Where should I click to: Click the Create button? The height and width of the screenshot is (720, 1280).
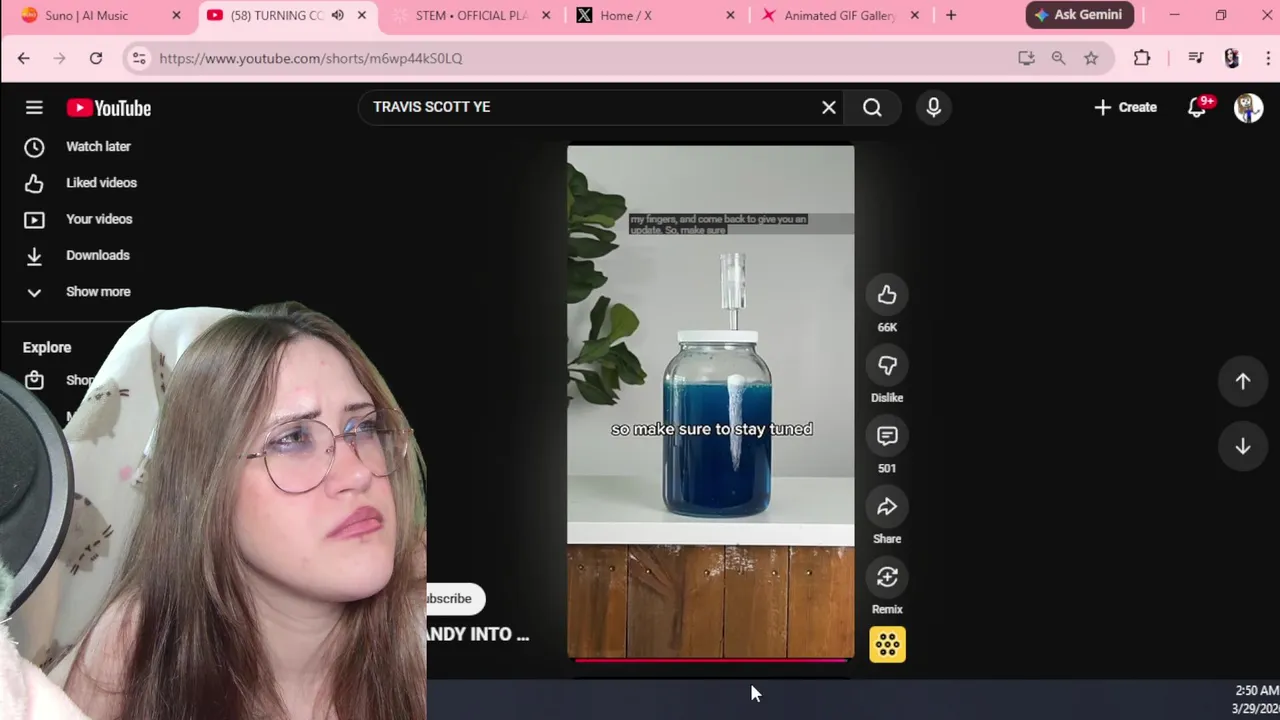tap(1125, 107)
